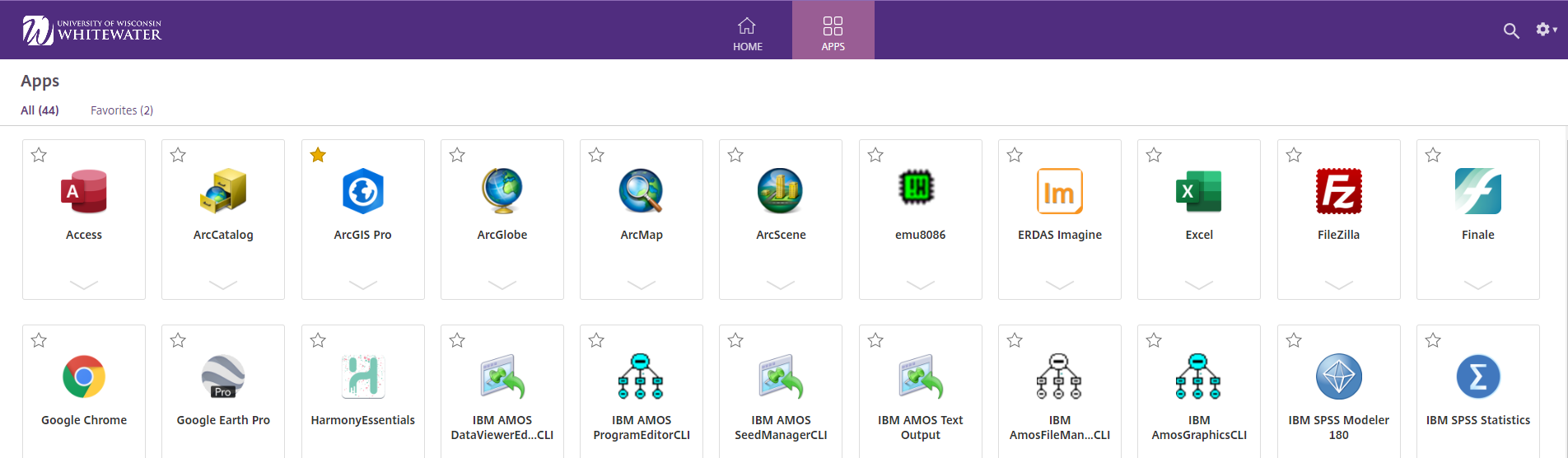This screenshot has height=458, width=1568.
Task: Launch the IBM AMOS ProgramEditorCLI icon
Action: (x=642, y=376)
